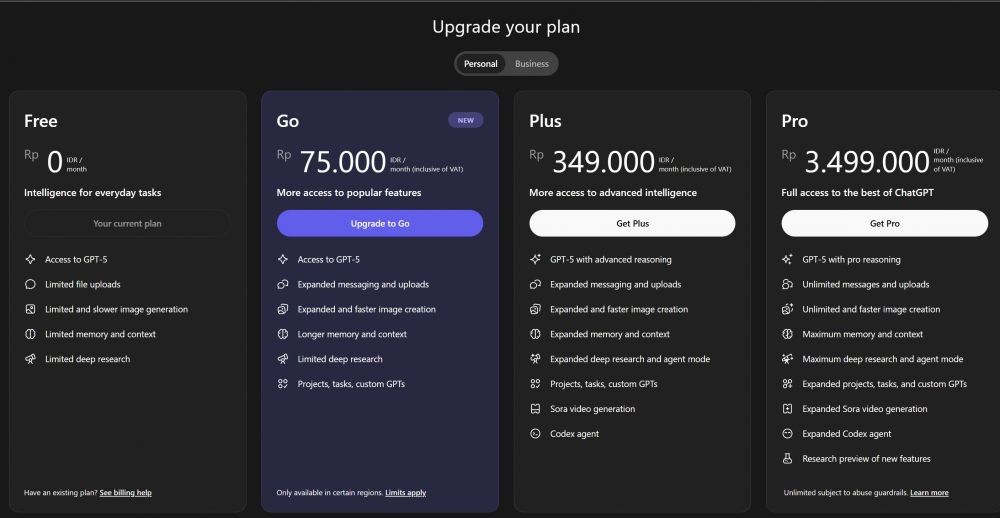Click the Sora video generation icon in Plus
The height and width of the screenshot is (518, 1000).
click(535, 409)
